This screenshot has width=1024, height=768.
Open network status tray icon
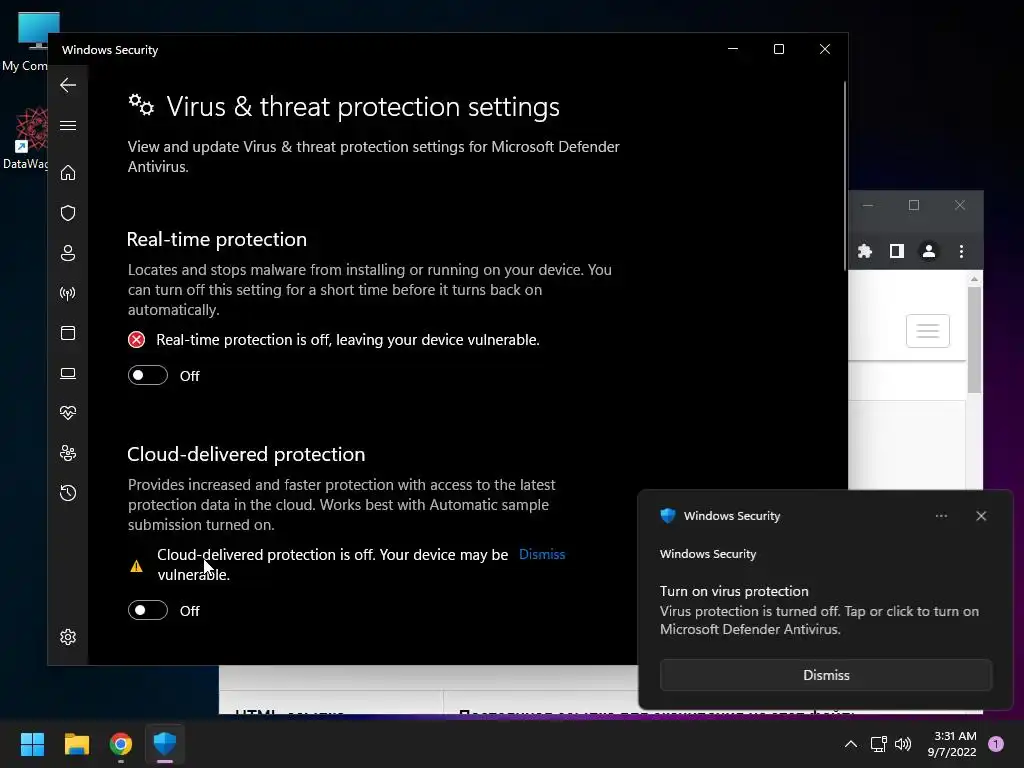(878, 744)
